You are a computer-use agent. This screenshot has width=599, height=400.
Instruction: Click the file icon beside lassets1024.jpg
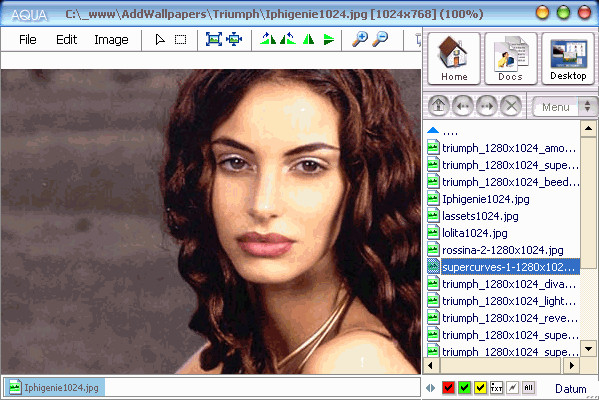[x=433, y=215]
